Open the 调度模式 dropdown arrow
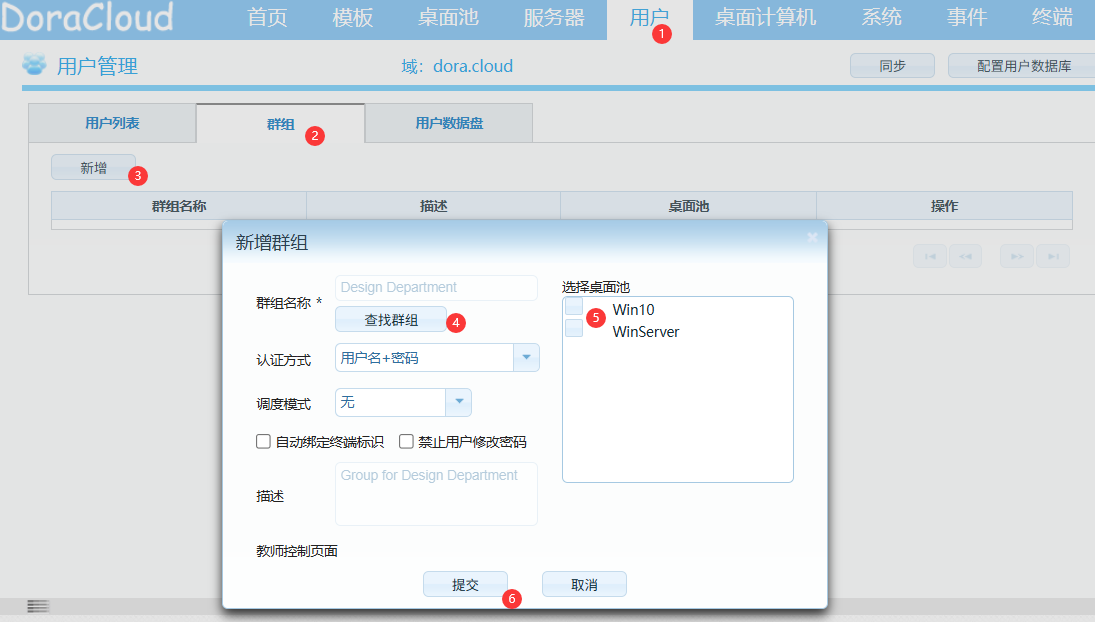 tap(458, 402)
